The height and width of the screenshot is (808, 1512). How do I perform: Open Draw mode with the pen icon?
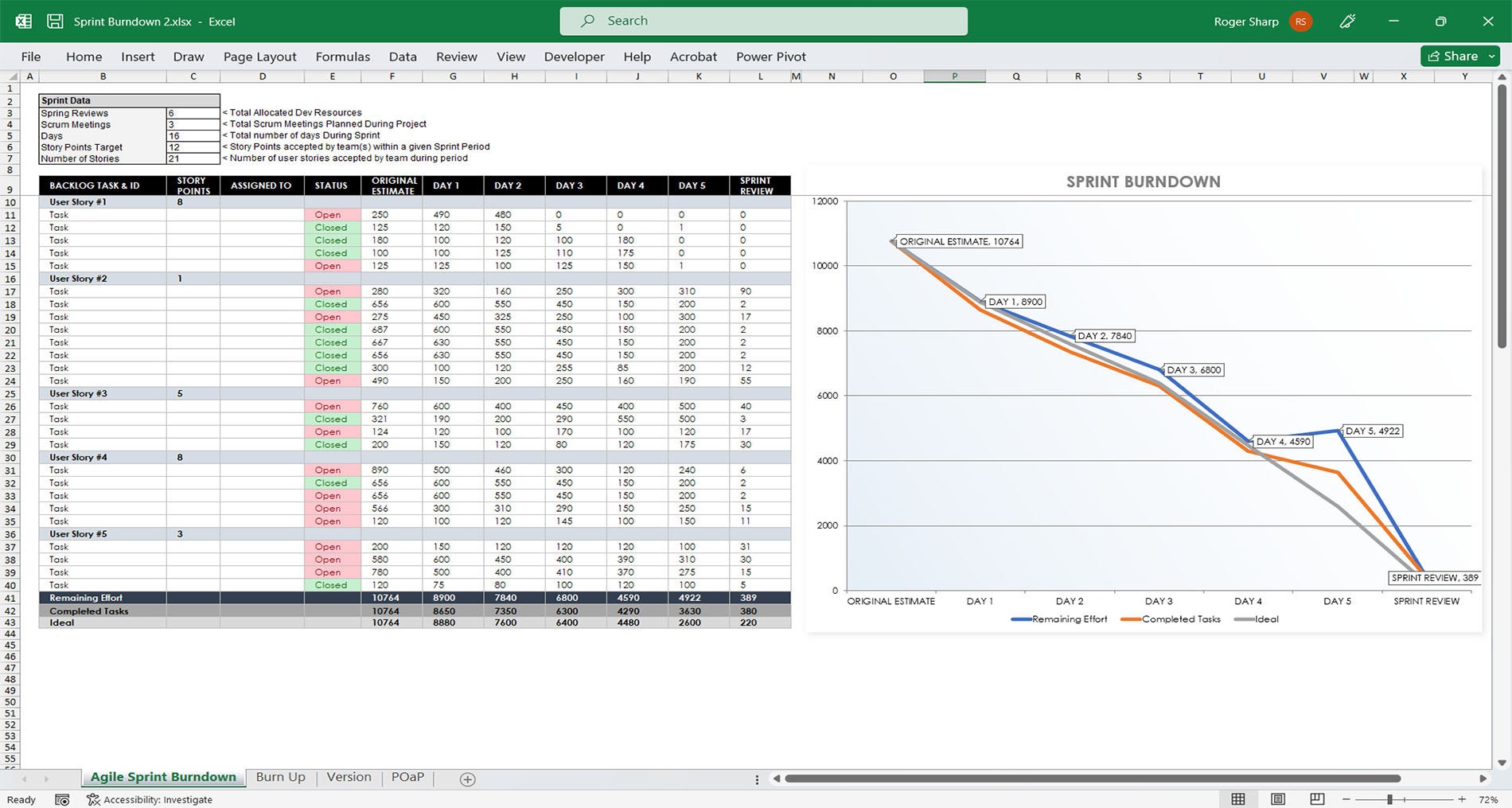click(1348, 21)
